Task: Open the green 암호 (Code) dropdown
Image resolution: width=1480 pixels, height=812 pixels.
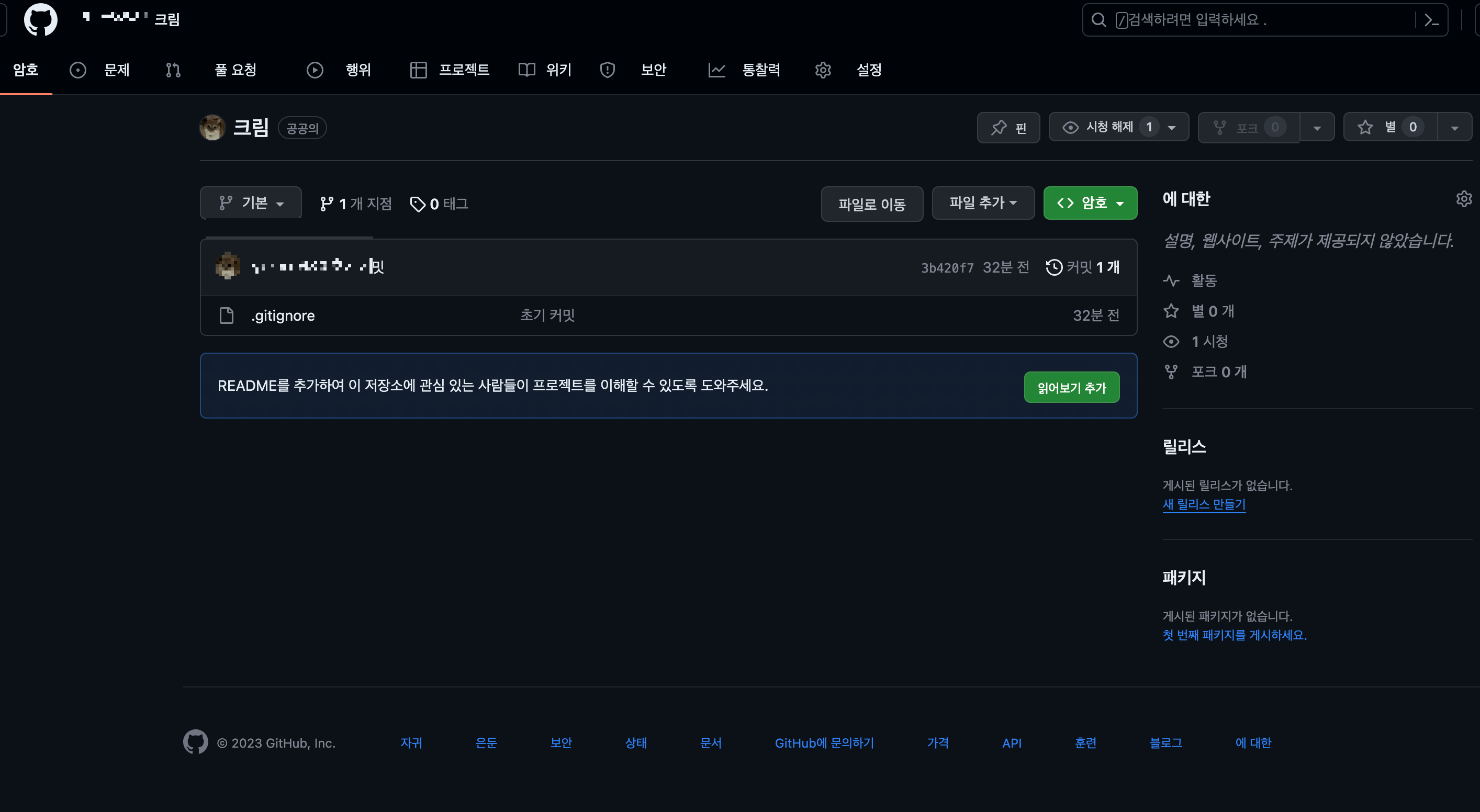Action: [x=1090, y=202]
